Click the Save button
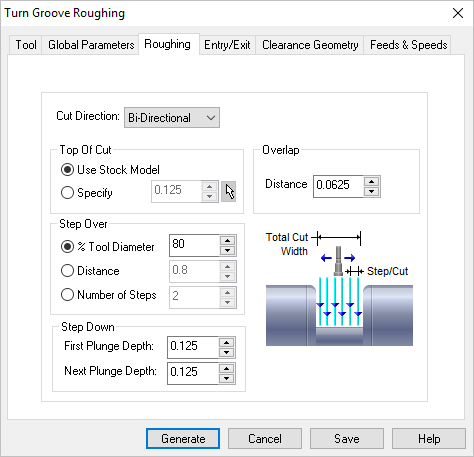Viewport: 474px width, 457px height. click(x=347, y=439)
